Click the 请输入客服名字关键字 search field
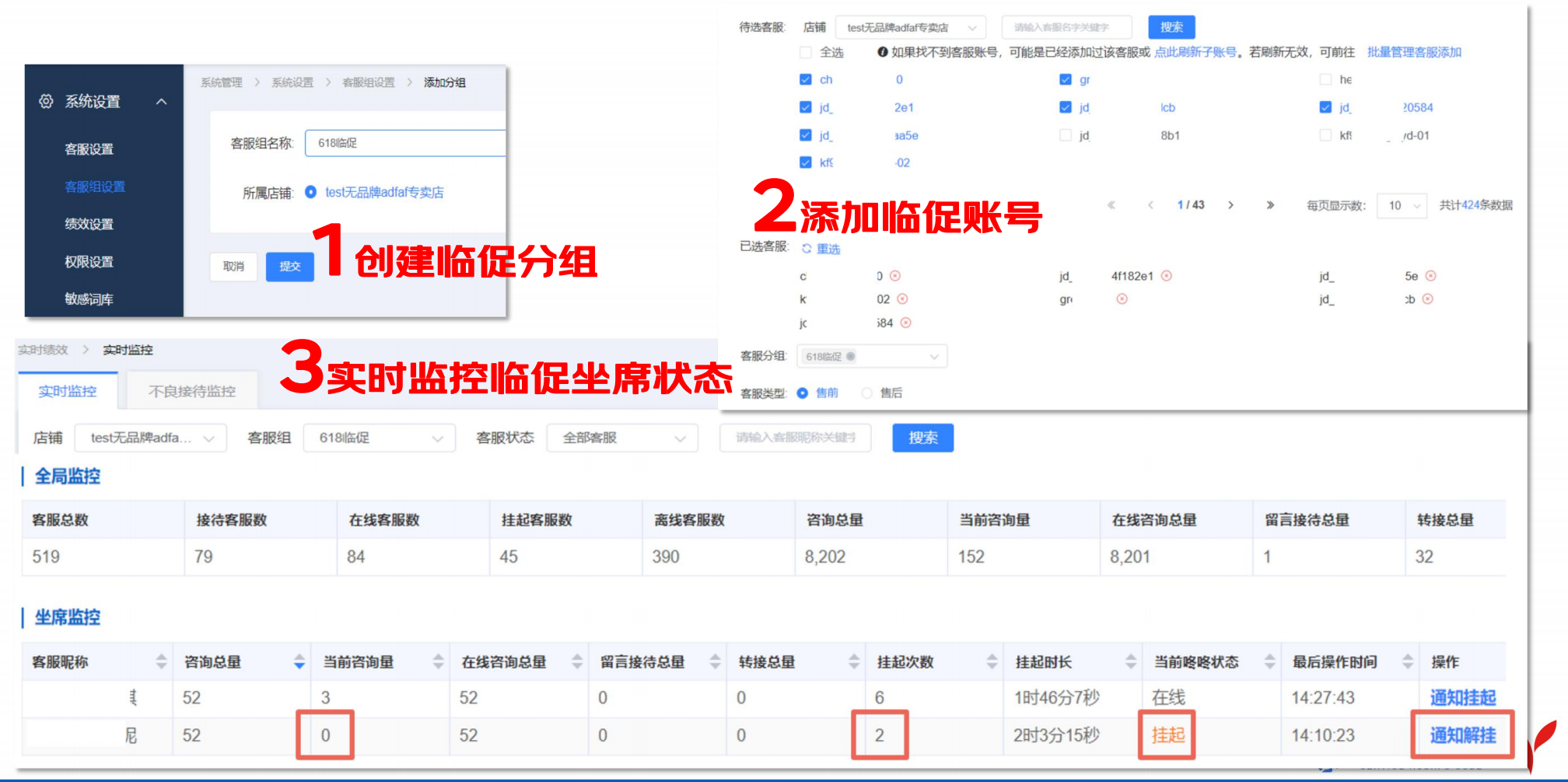The width and height of the screenshot is (1568, 782). 1067,27
